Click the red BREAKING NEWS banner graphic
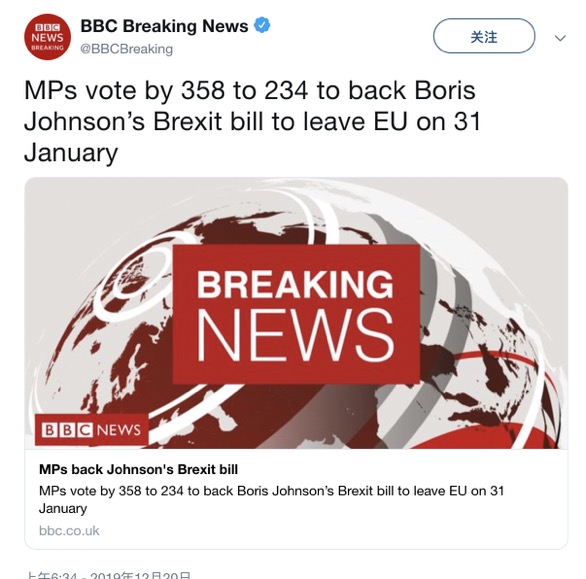586x579 pixels. 296,314
